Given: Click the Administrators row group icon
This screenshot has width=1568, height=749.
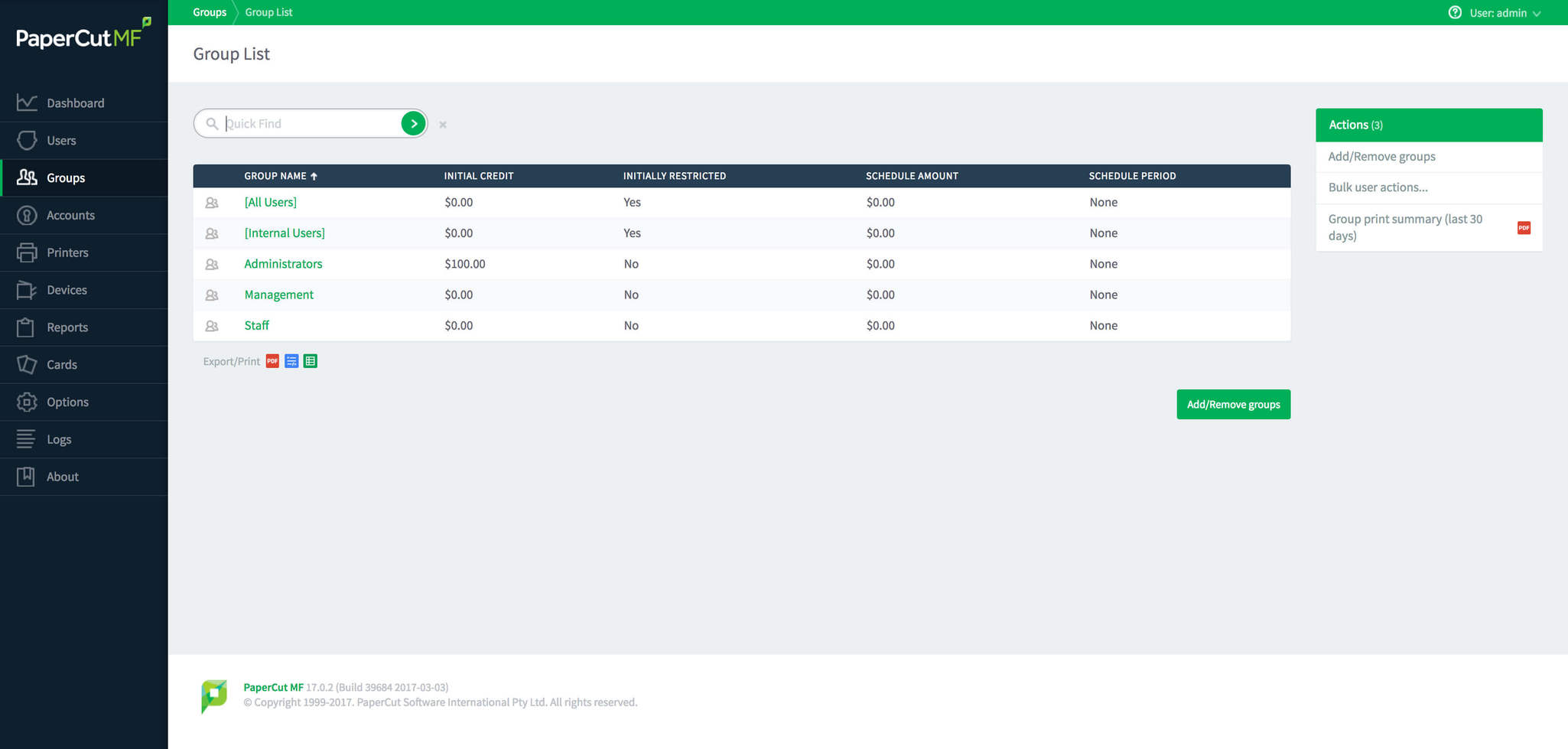Looking at the screenshot, I should point(212,264).
